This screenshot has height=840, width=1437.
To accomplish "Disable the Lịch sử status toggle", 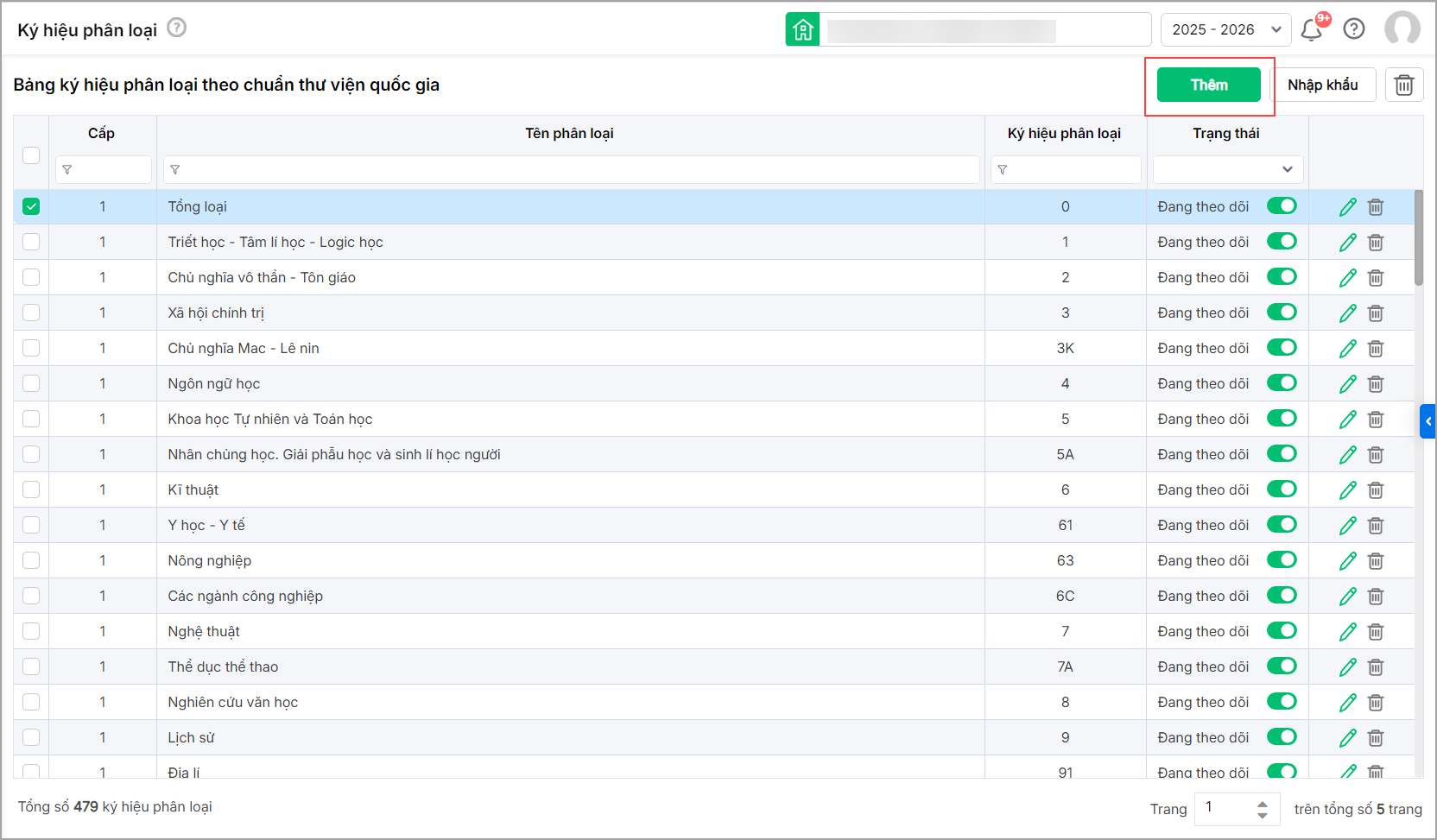I will pyautogui.click(x=1282, y=737).
